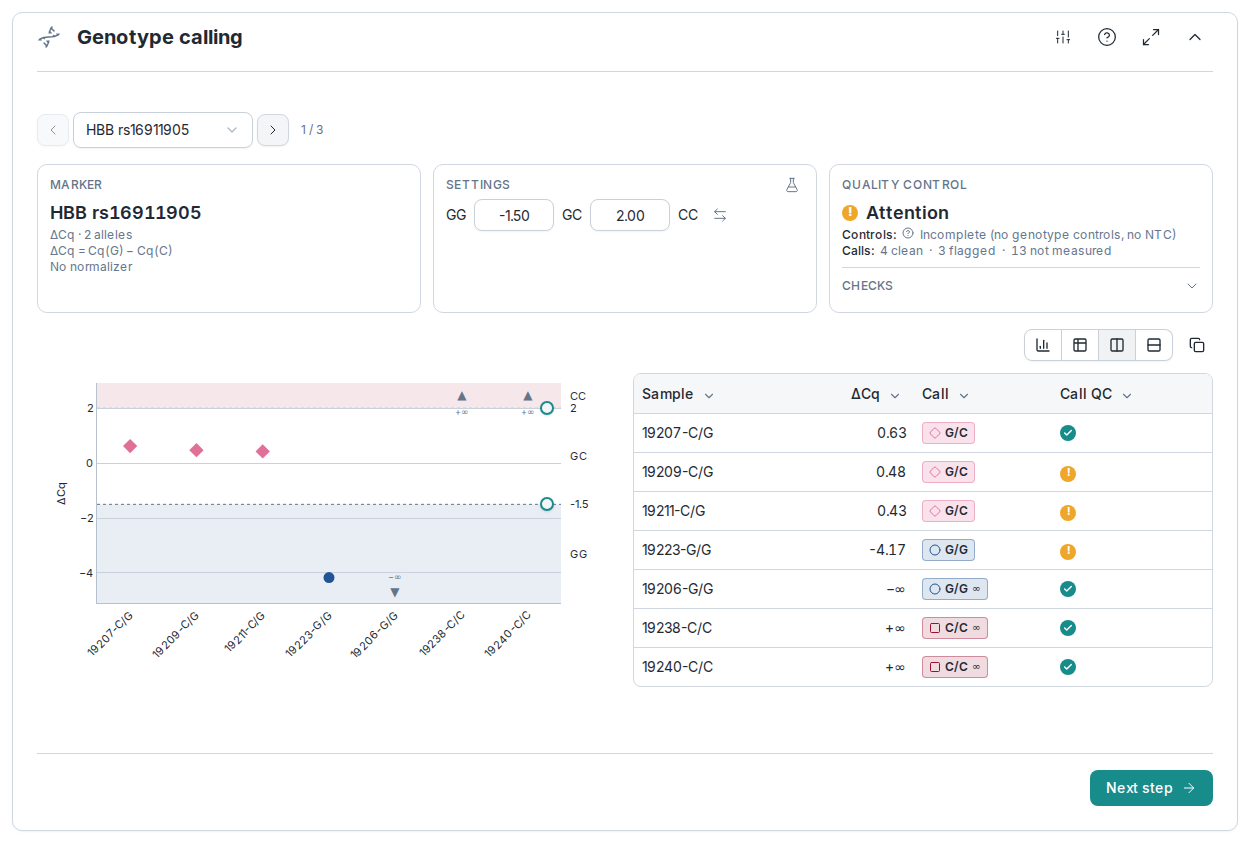Click the info icon beside Controls status
The image size is (1250, 843).
click(x=908, y=234)
